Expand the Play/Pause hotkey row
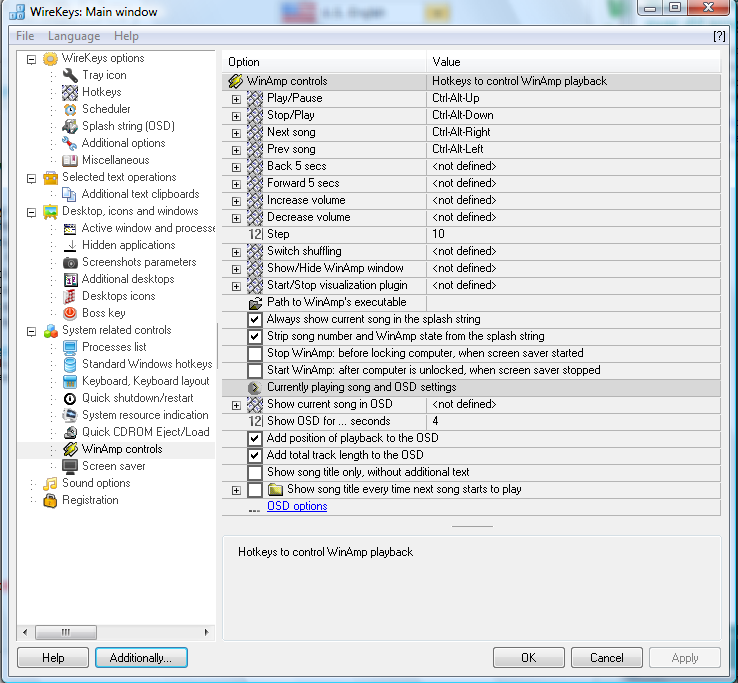Viewport: 738px width, 683px height. point(236,99)
